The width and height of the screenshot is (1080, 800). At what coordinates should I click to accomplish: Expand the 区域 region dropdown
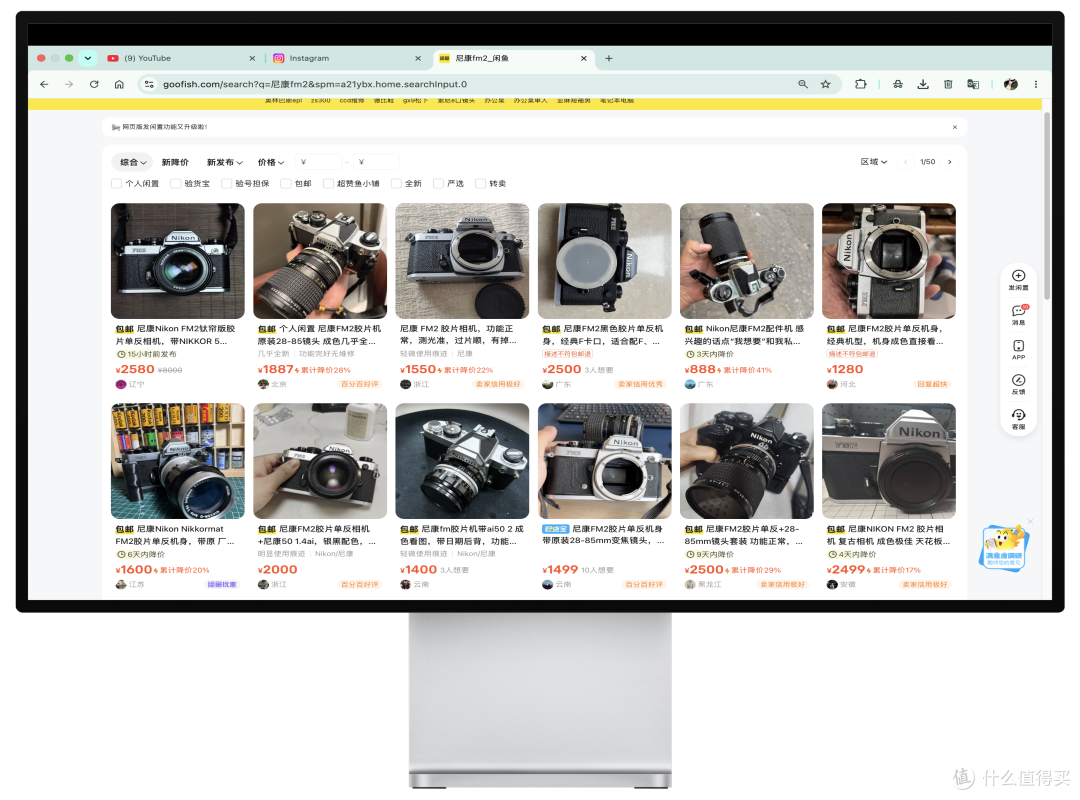click(873, 162)
